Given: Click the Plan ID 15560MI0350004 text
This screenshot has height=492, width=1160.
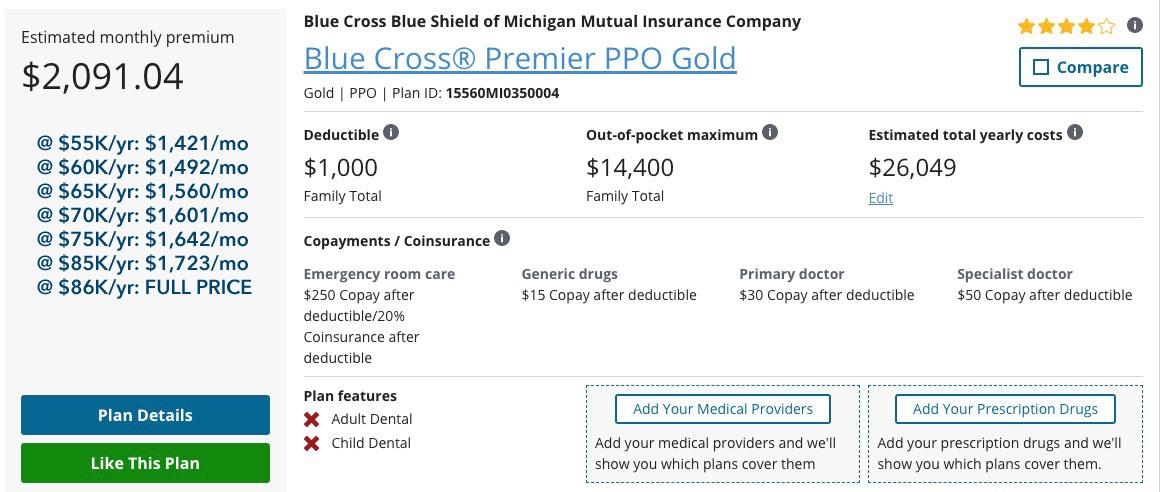Looking at the screenshot, I should click(x=502, y=93).
